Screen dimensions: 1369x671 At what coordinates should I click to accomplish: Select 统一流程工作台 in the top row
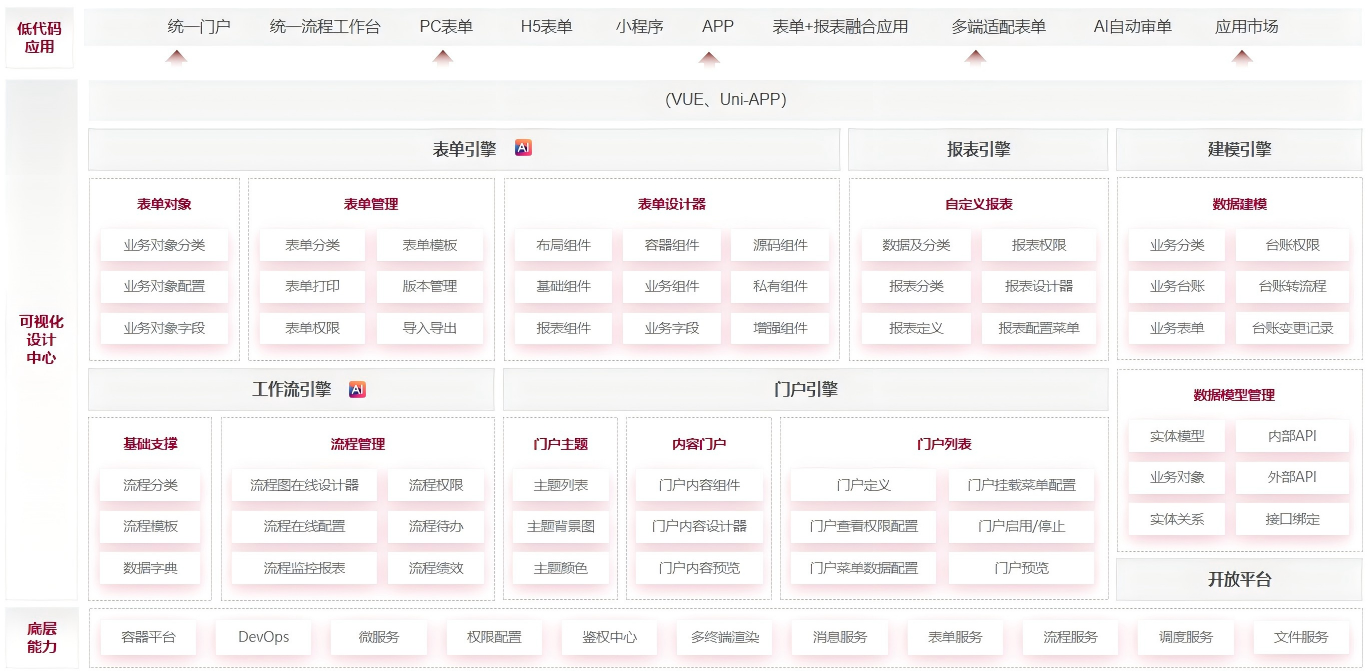pyautogui.click(x=325, y=27)
